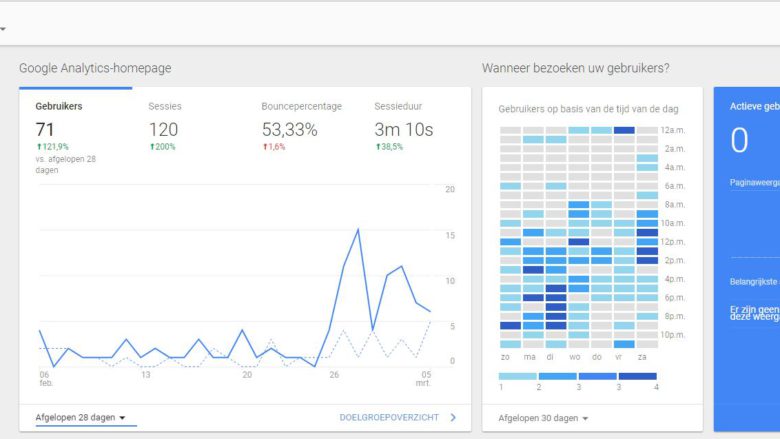
Task: Click the Paginaweergaven label in the blue card
Action: (x=754, y=182)
